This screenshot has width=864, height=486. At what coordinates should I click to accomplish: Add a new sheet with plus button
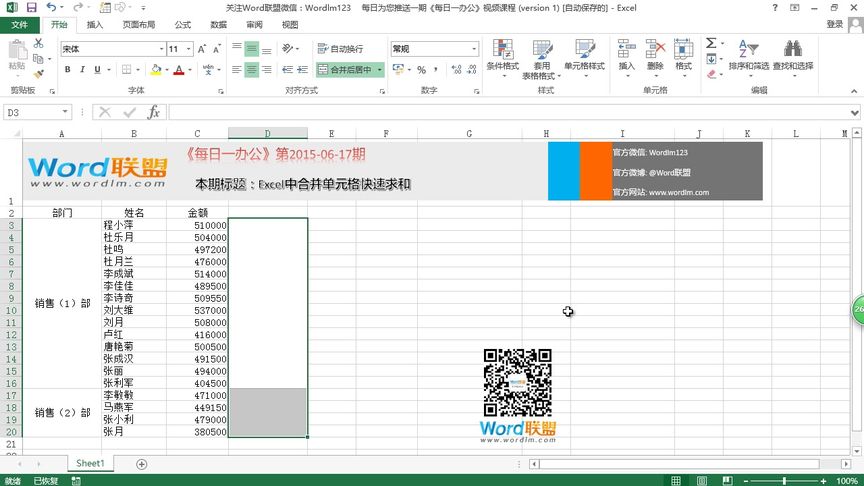coord(142,464)
